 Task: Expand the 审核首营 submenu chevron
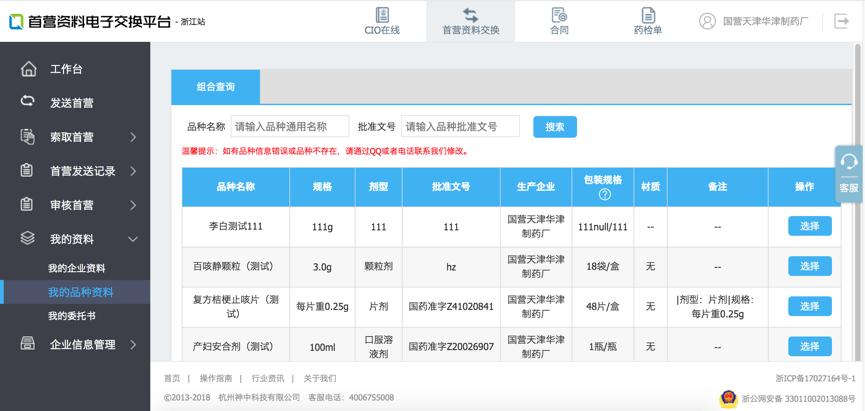click(133, 205)
